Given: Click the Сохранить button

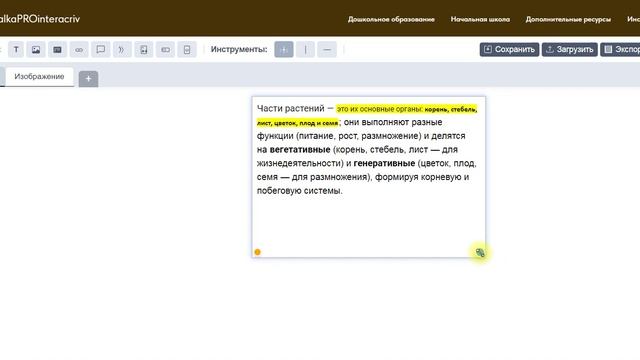Looking at the screenshot, I should pyautogui.click(x=509, y=49).
